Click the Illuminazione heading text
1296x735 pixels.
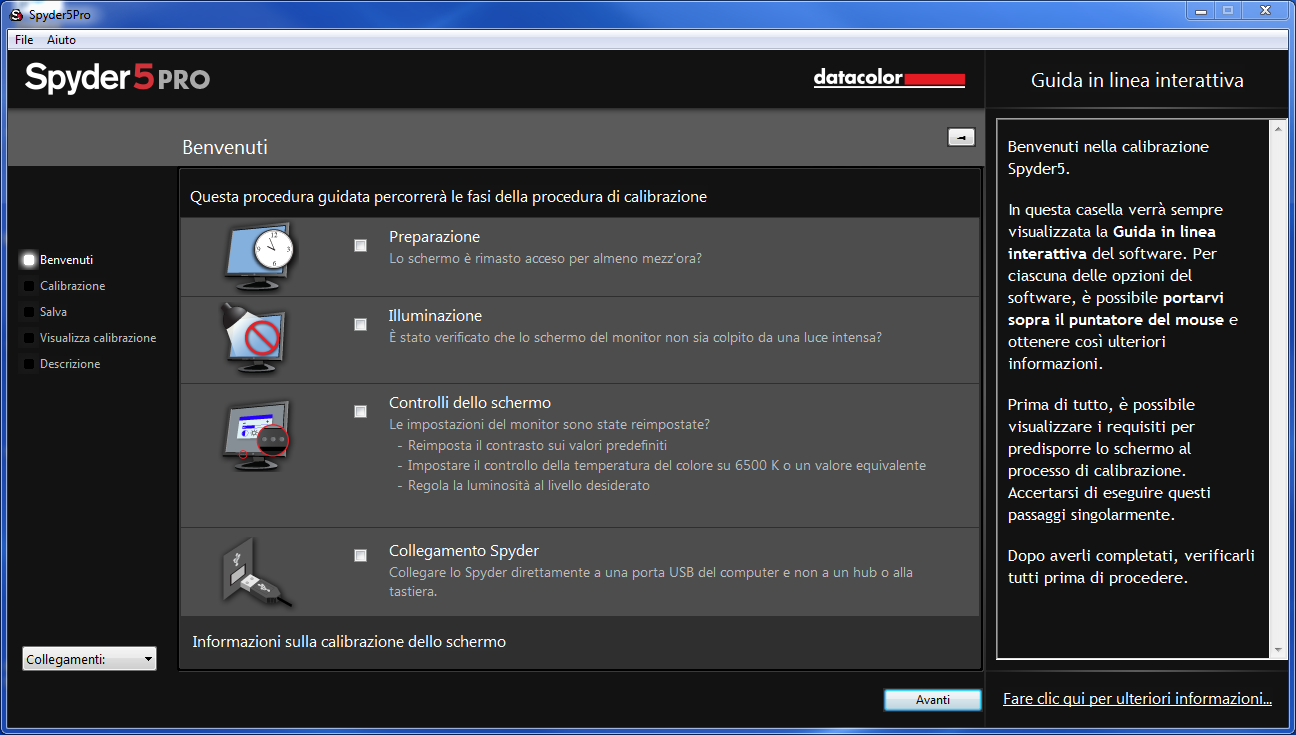(435, 316)
